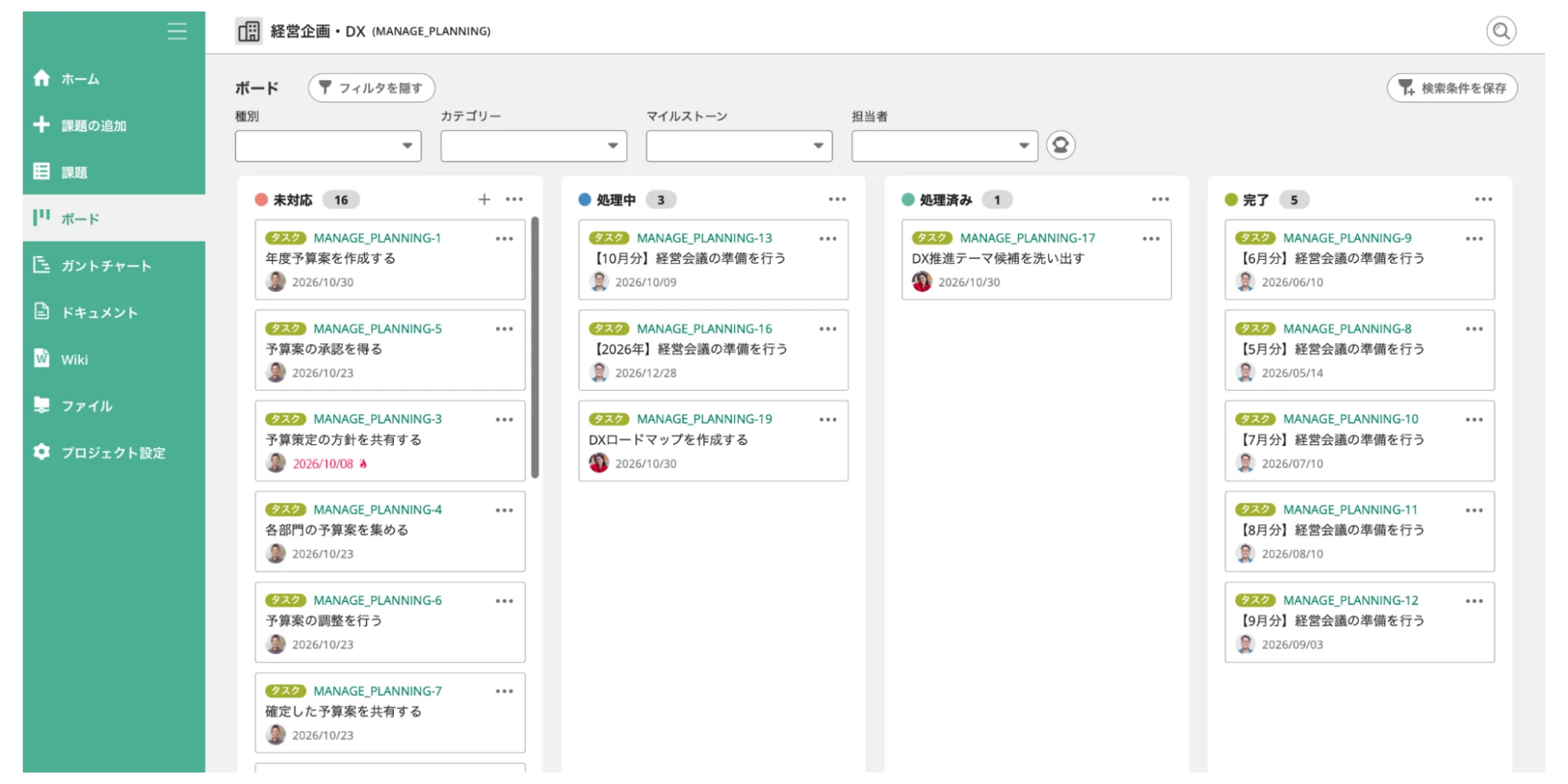Open 課題 list in sidebar
The height and width of the screenshot is (784, 1568).
[x=114, y=172]
